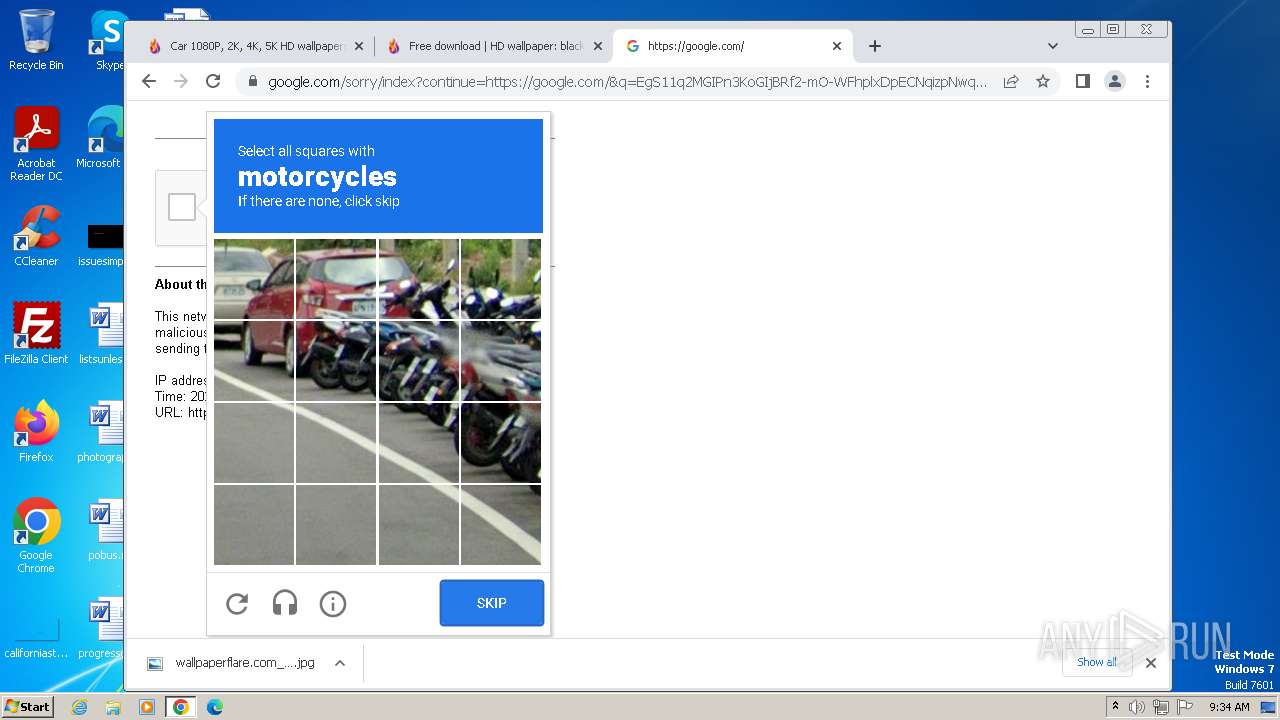Select first-row third tile with motorcycles
The width and height of the screenshot is (1280, 720).
tap(418, 279)
